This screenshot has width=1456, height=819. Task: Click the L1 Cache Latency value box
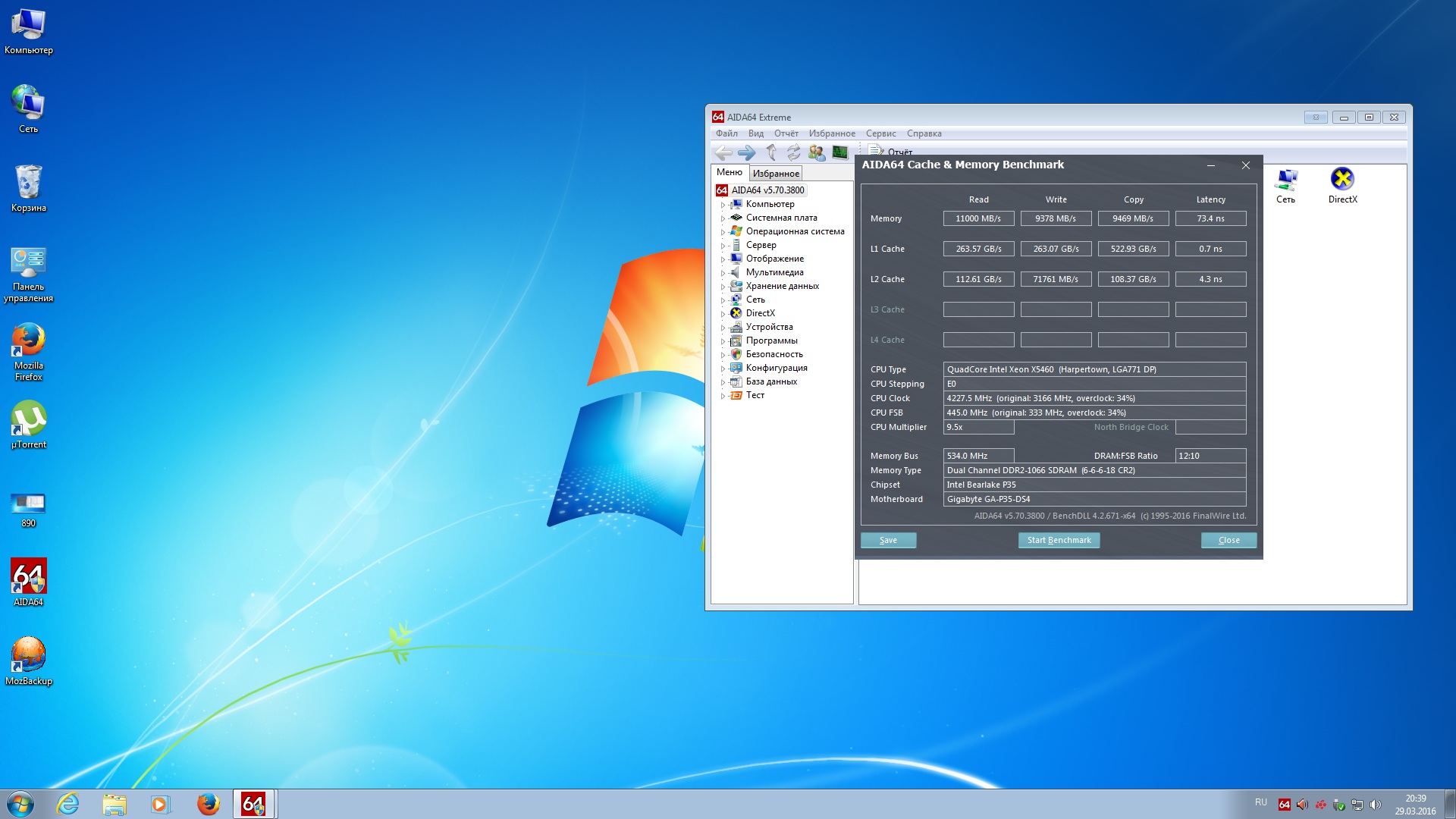point(1210,249)
